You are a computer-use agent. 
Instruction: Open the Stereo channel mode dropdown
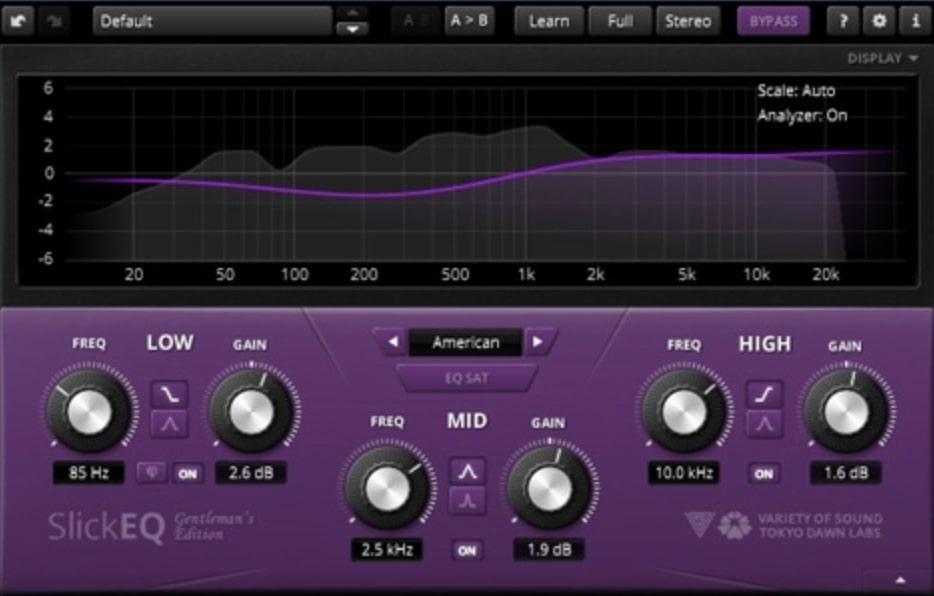(x=688, y=21)
